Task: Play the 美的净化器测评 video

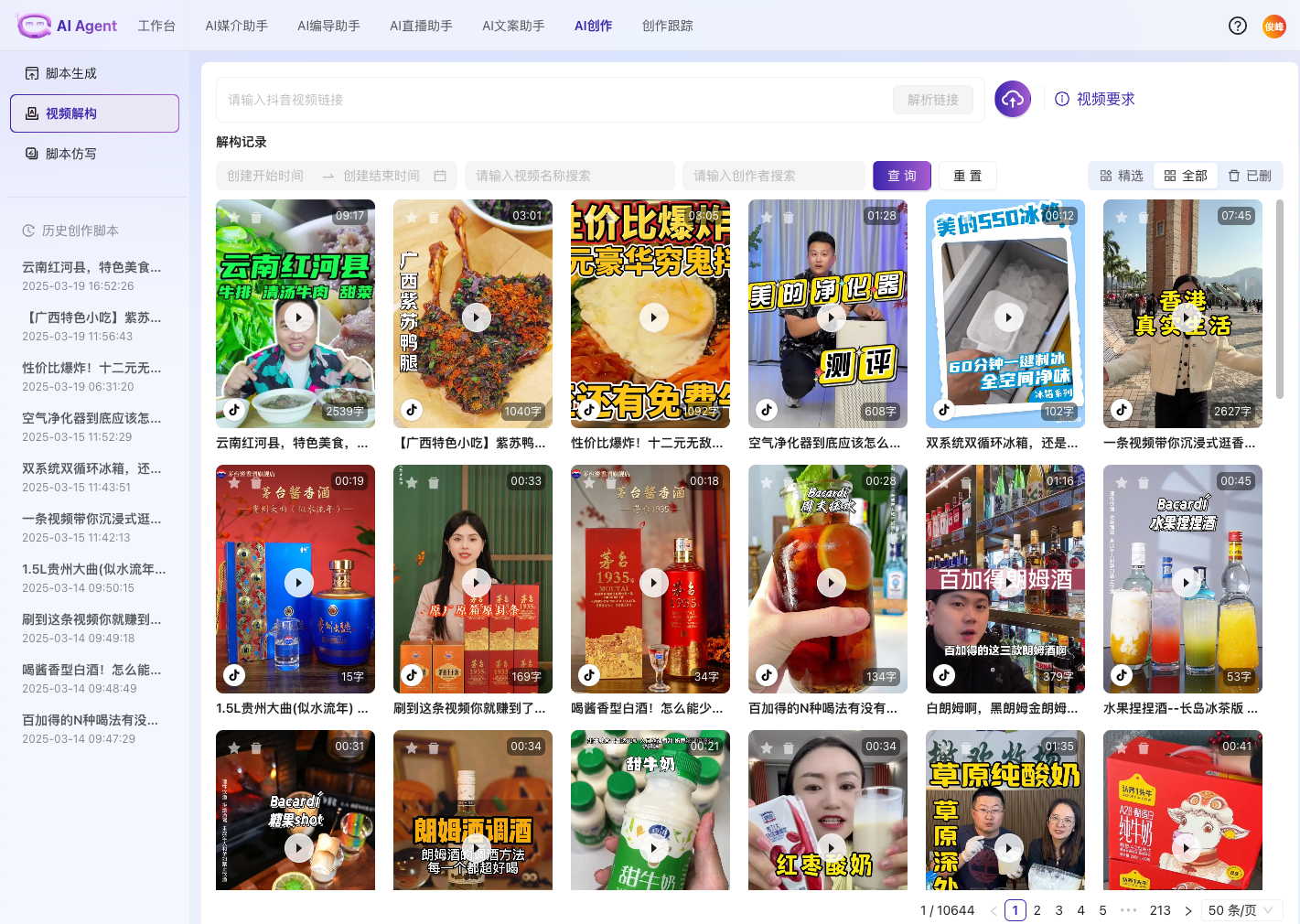Action: tap(831, 317)
